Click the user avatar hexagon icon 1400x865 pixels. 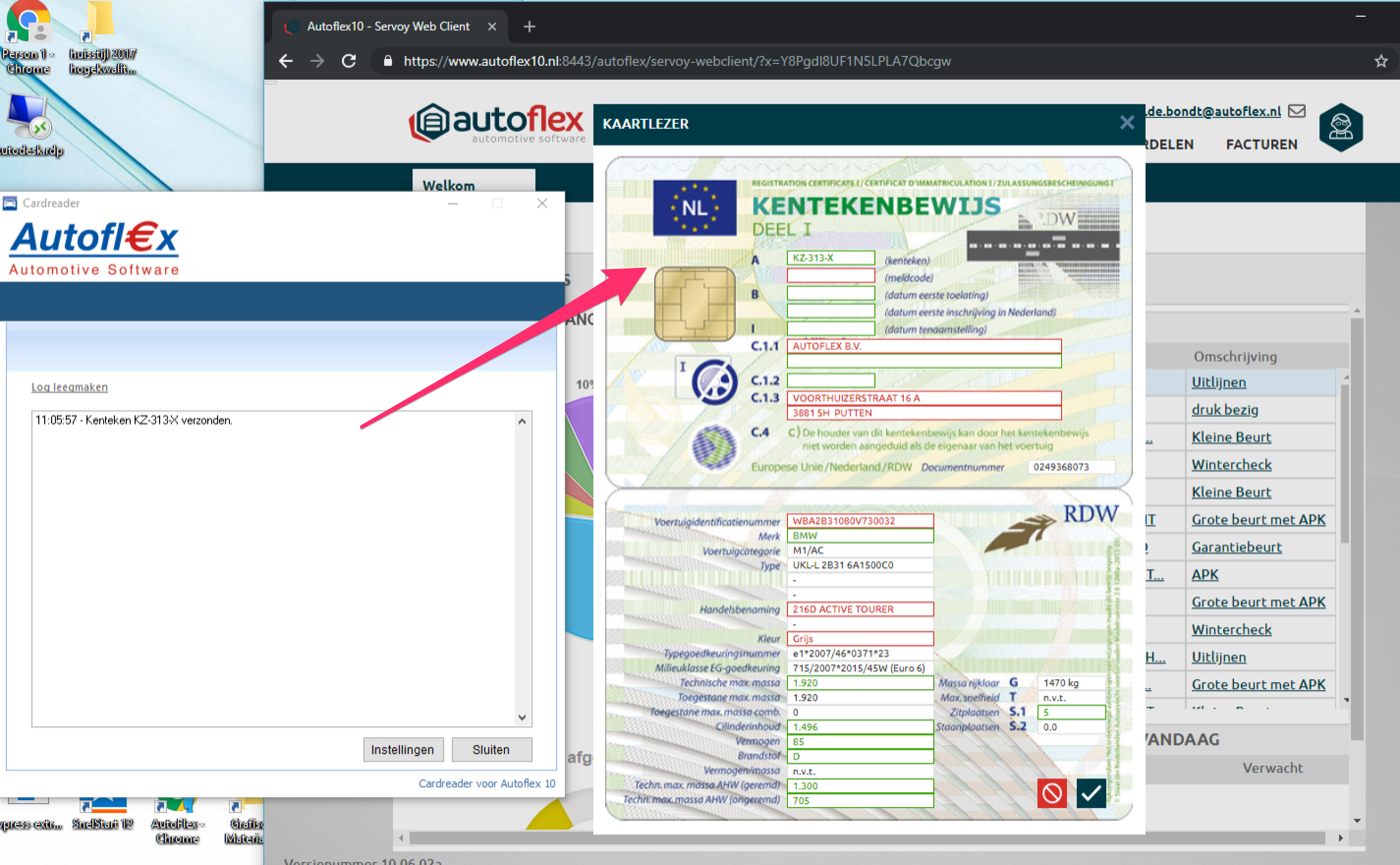pos(1341,127)
